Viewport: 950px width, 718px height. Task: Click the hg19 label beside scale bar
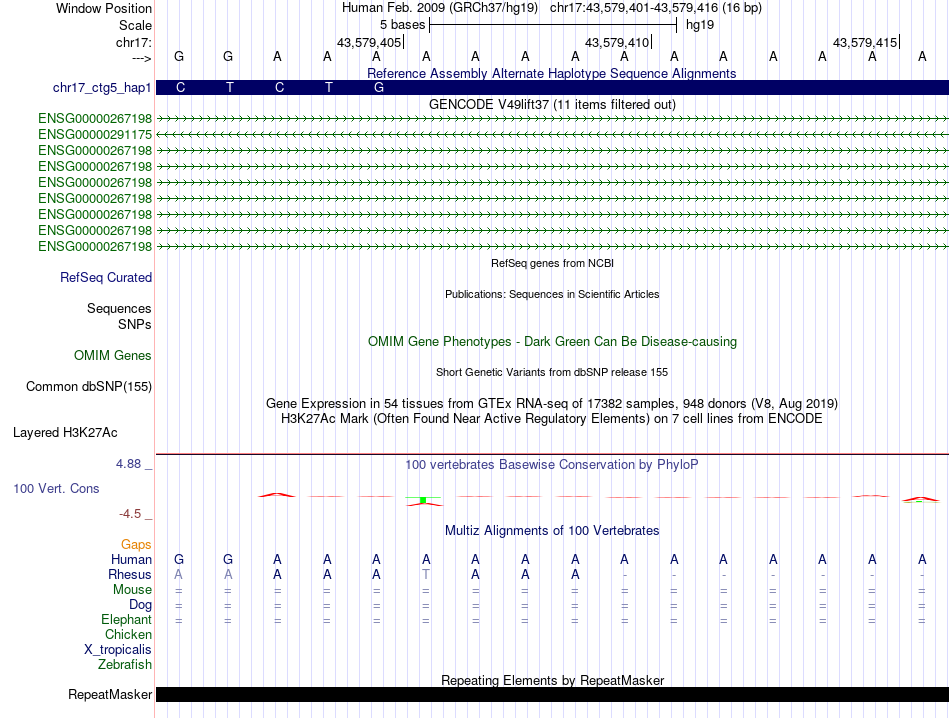click(x=700, y=25)
